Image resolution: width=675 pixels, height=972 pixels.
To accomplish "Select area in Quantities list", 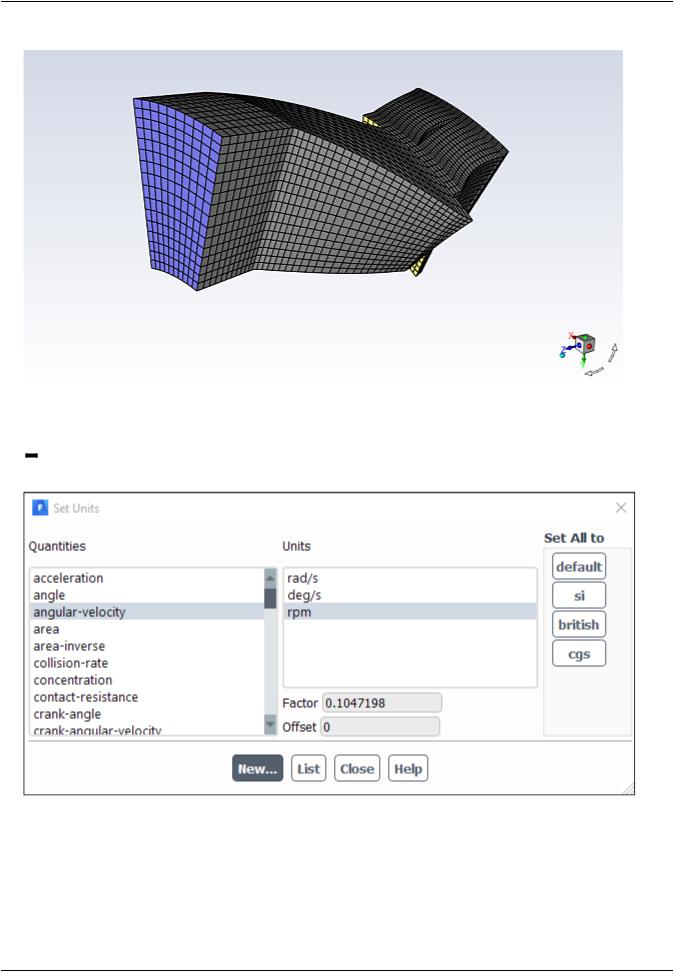I will pyautogui.click(x=147, y=629).
